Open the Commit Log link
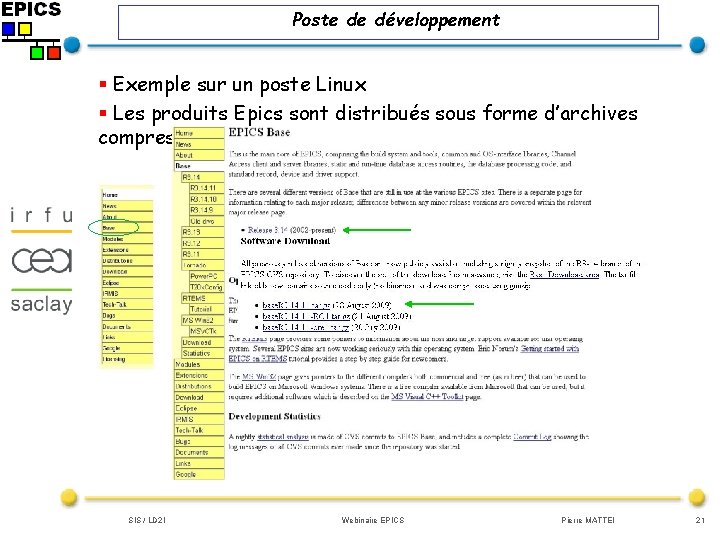Image resolution: width=720 pixels, height=540 pixels. click(532, 437)
